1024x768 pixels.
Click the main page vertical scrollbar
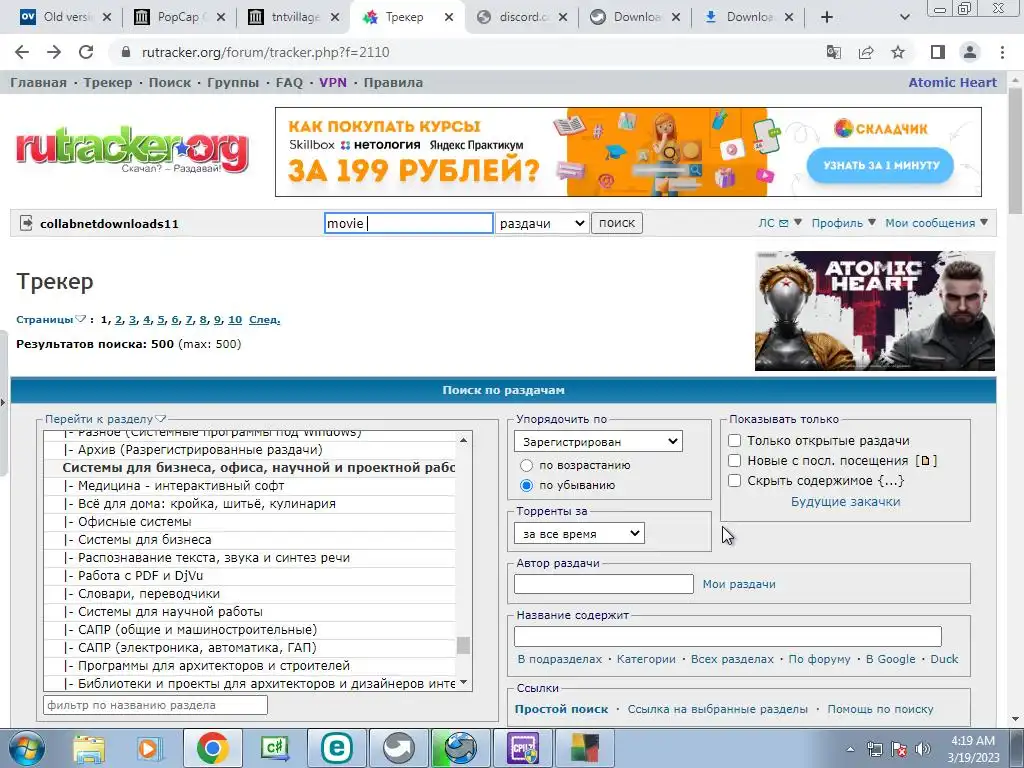coord(1015,150)
